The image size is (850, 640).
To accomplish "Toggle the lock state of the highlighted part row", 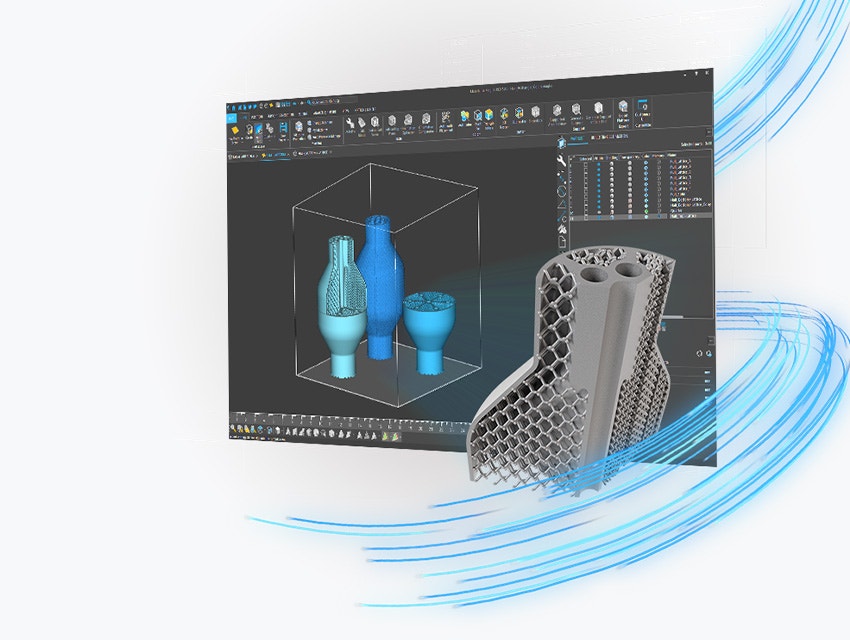I will point(611,216).
